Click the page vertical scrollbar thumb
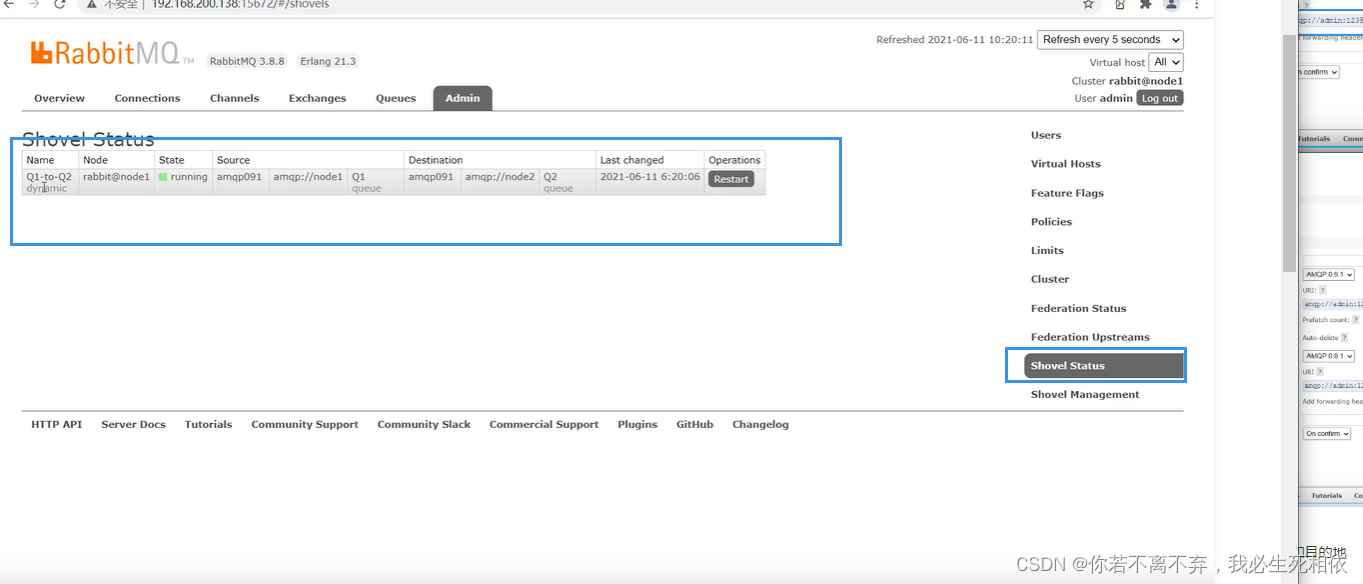Viewport: 1363px width, 584px height. 1290,152
